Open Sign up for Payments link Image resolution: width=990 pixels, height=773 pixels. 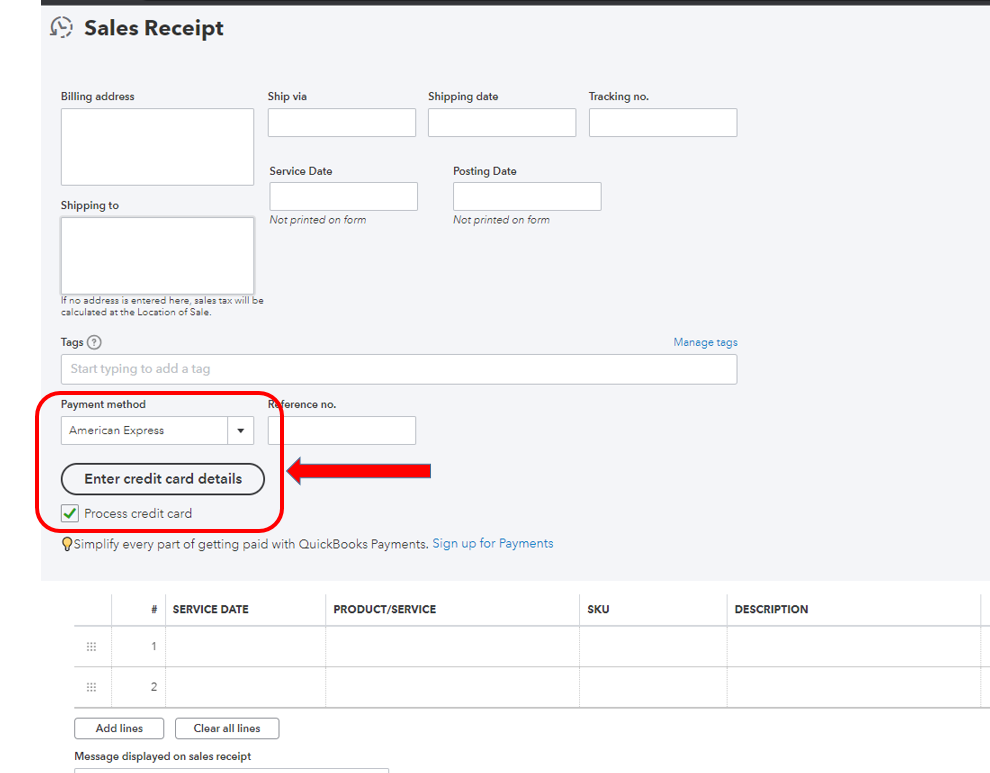492,543
